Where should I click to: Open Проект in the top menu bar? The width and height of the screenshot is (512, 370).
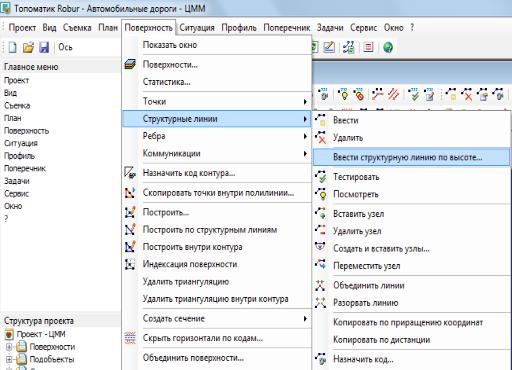pyautogui.click(x=22, y=28)
